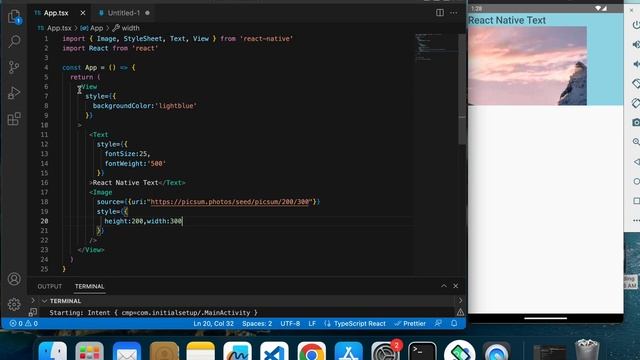Switch to the Untitled-1 tab
Screen dimensions: 640x360
pyautogui.click(x=124, y=13)
